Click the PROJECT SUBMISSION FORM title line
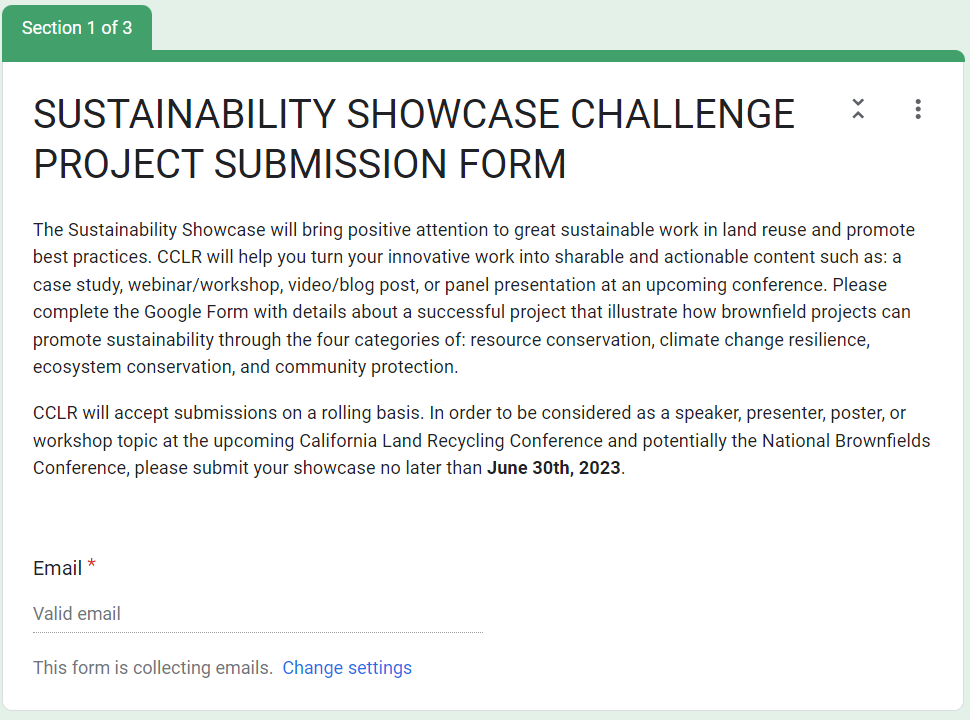The image size is (970, 720). click(299, 165)
